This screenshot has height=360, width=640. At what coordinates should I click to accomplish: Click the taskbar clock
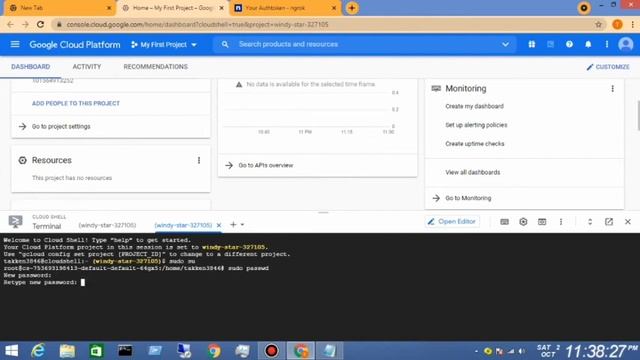(587, 351)
